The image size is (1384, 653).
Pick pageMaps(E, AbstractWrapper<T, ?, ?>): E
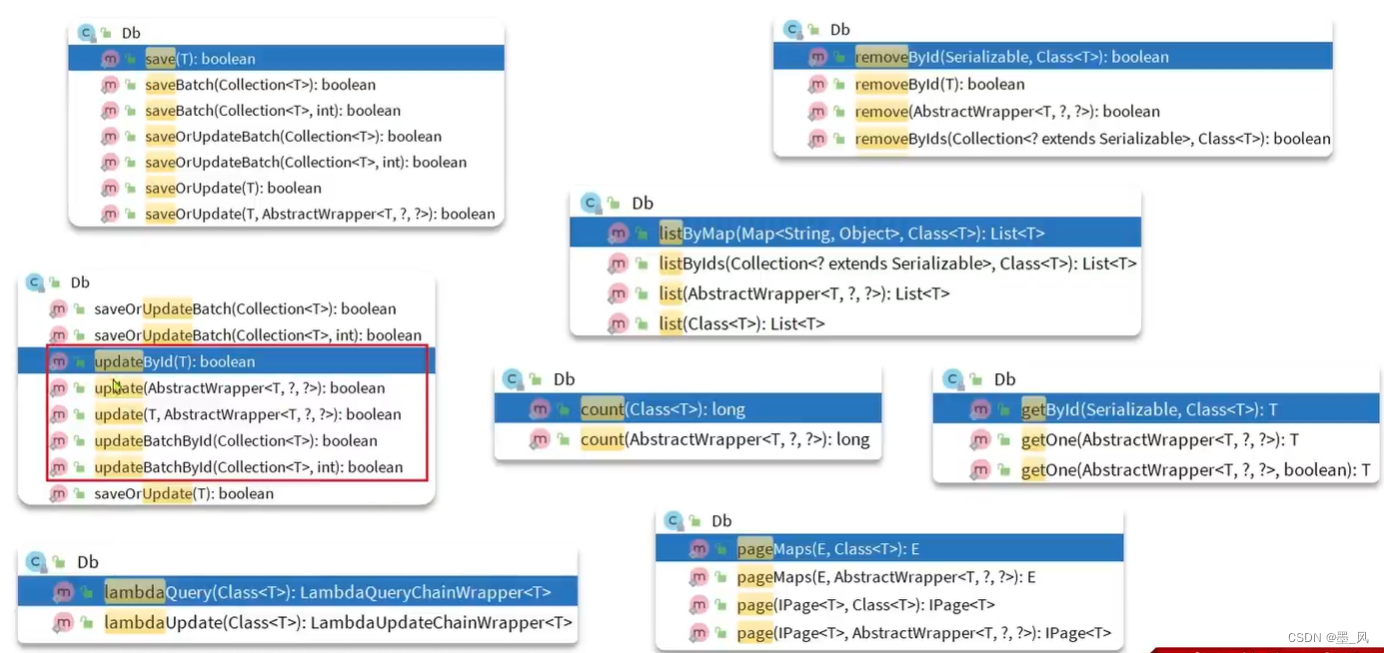(x=886, y=577)
